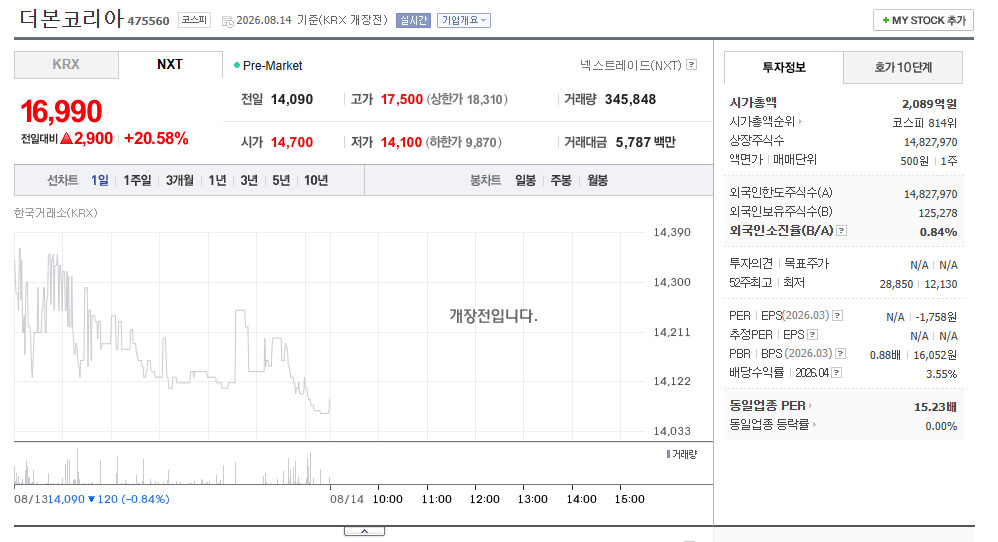Click 거래대금 value 5,787 백만

coord(645,142)
